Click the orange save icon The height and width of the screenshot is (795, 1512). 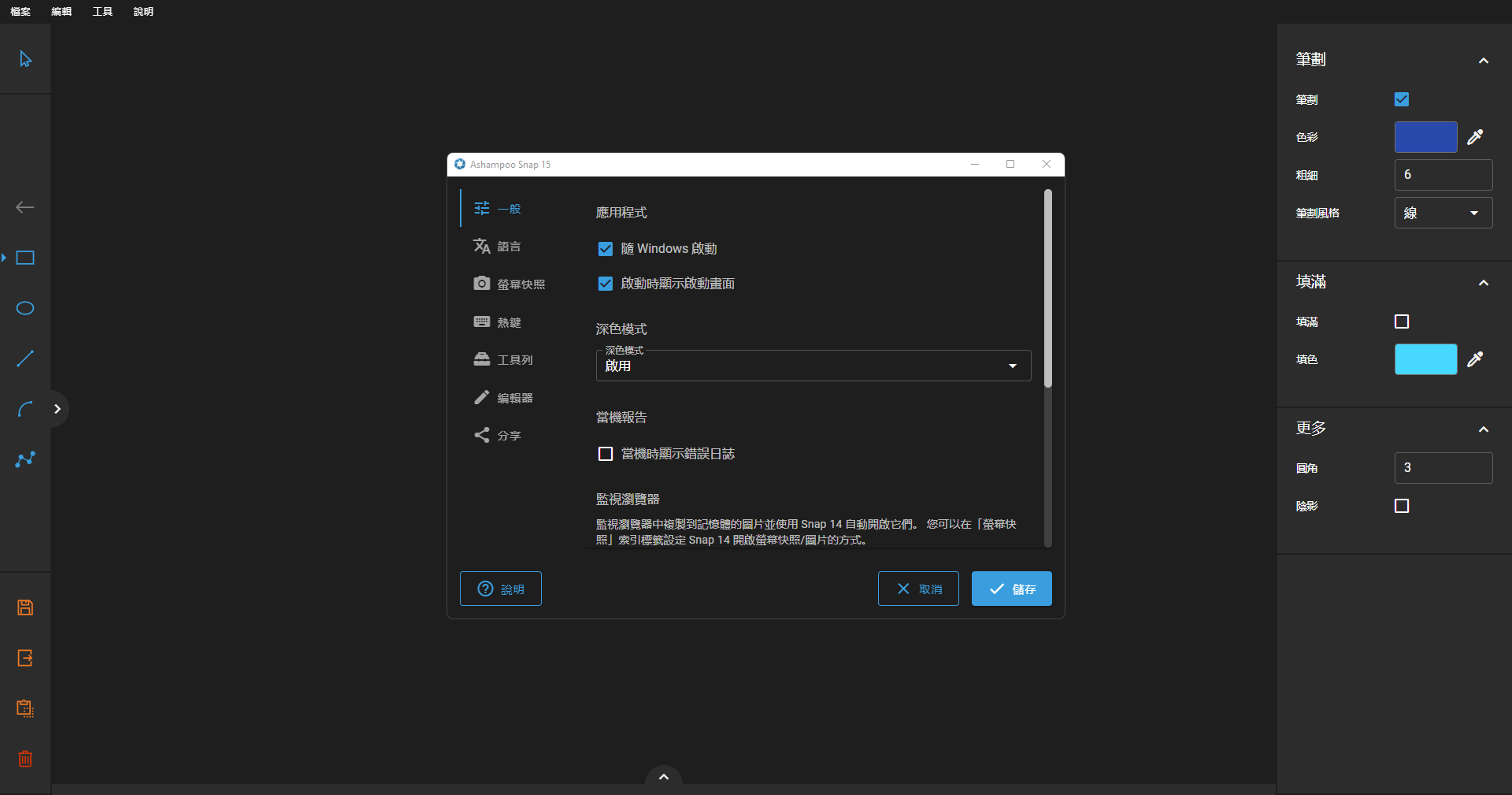click(25, 607)
